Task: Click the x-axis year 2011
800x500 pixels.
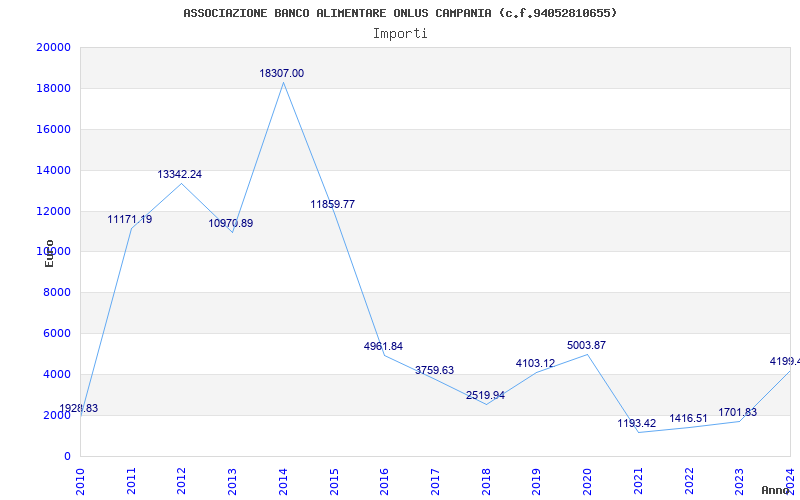Action: (x=131, y=482)
